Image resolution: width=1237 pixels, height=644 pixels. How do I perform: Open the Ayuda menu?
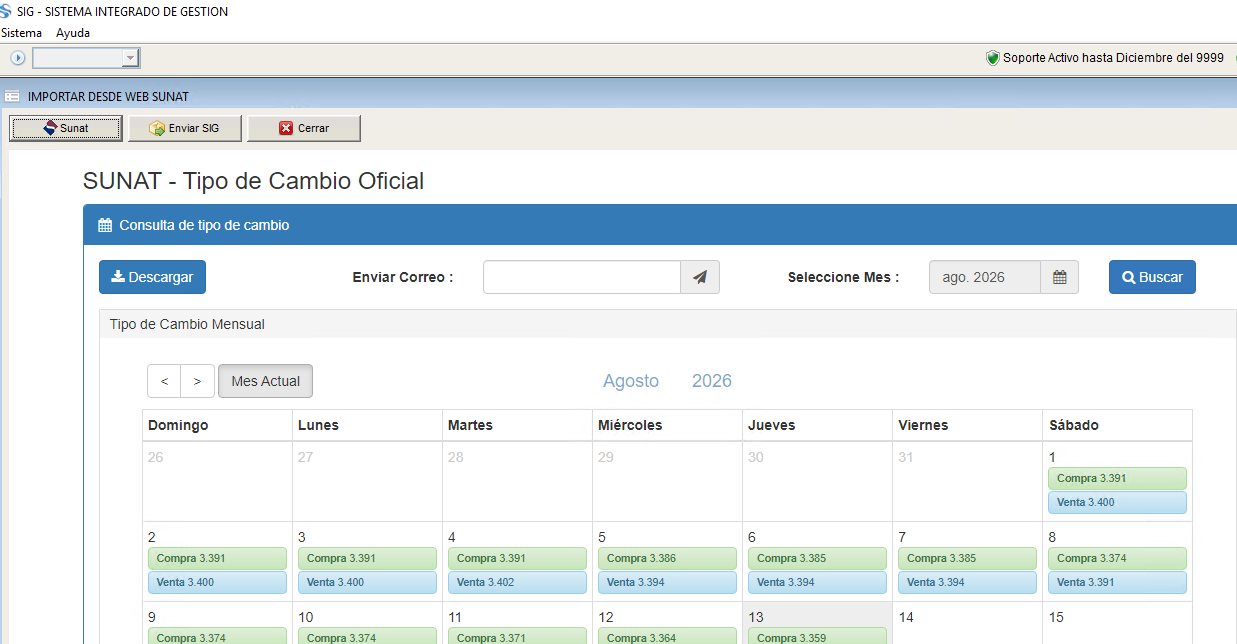pyautogui.click(x=73, y=33)
